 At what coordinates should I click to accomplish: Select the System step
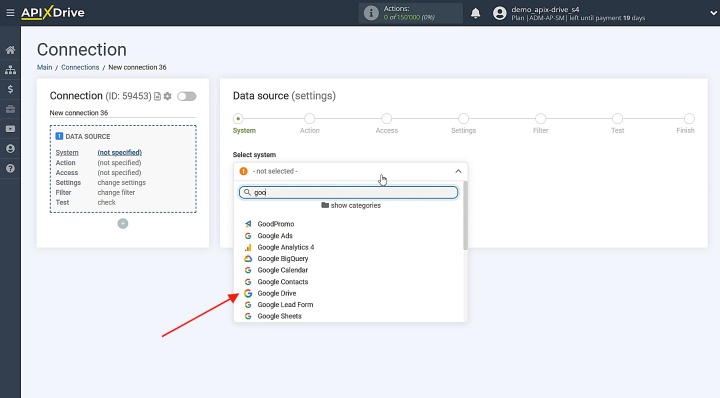(238, 119)
